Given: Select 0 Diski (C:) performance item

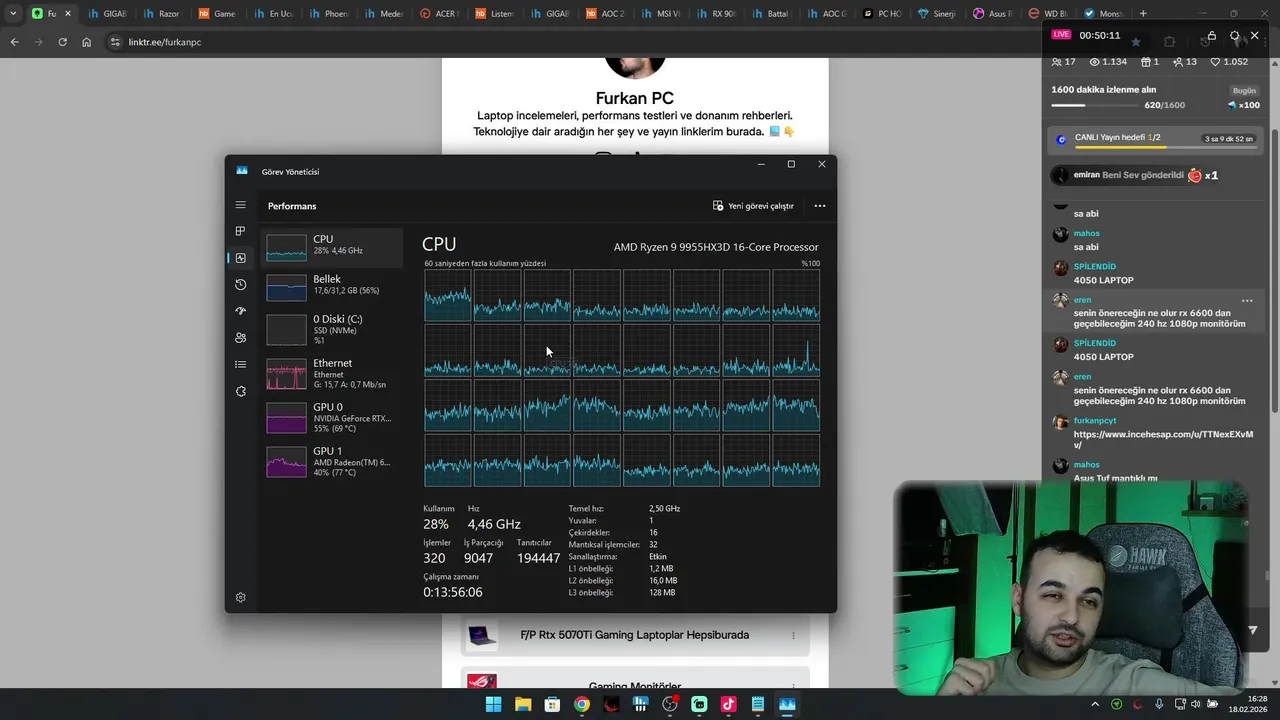Looking at the screenshot, I should (332, 329).
